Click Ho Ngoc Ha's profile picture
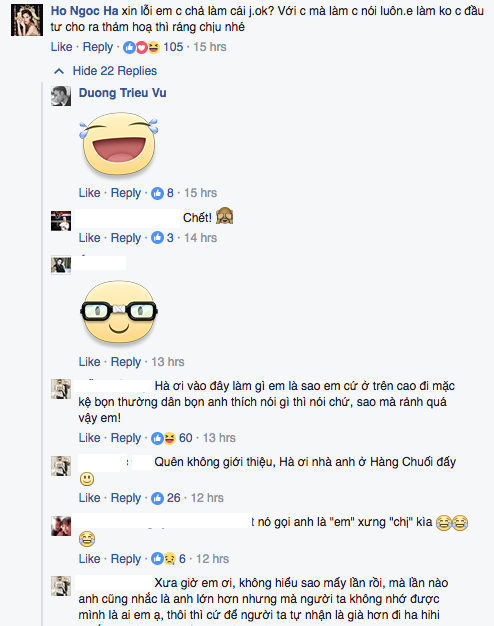 (27, 20)
